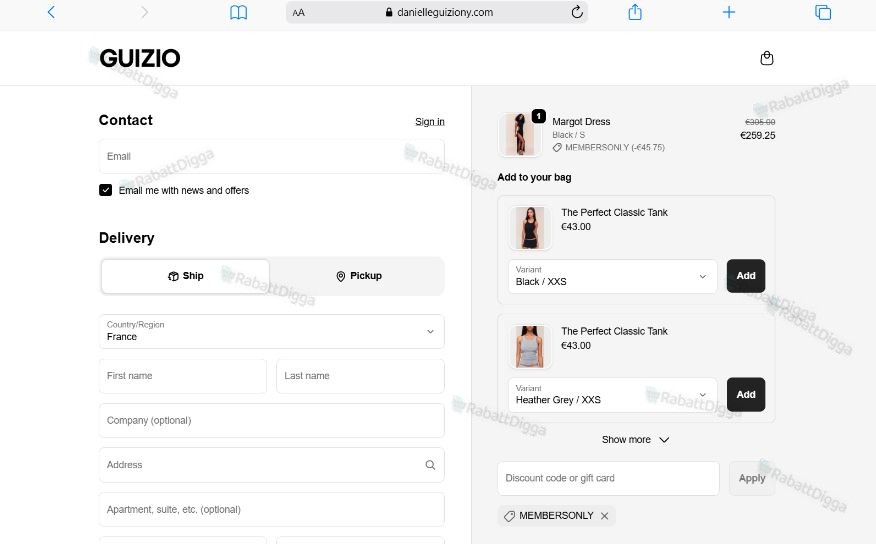Click the address search magnifier icon
The width and height of the screenshot is (876, 544).
430,465
